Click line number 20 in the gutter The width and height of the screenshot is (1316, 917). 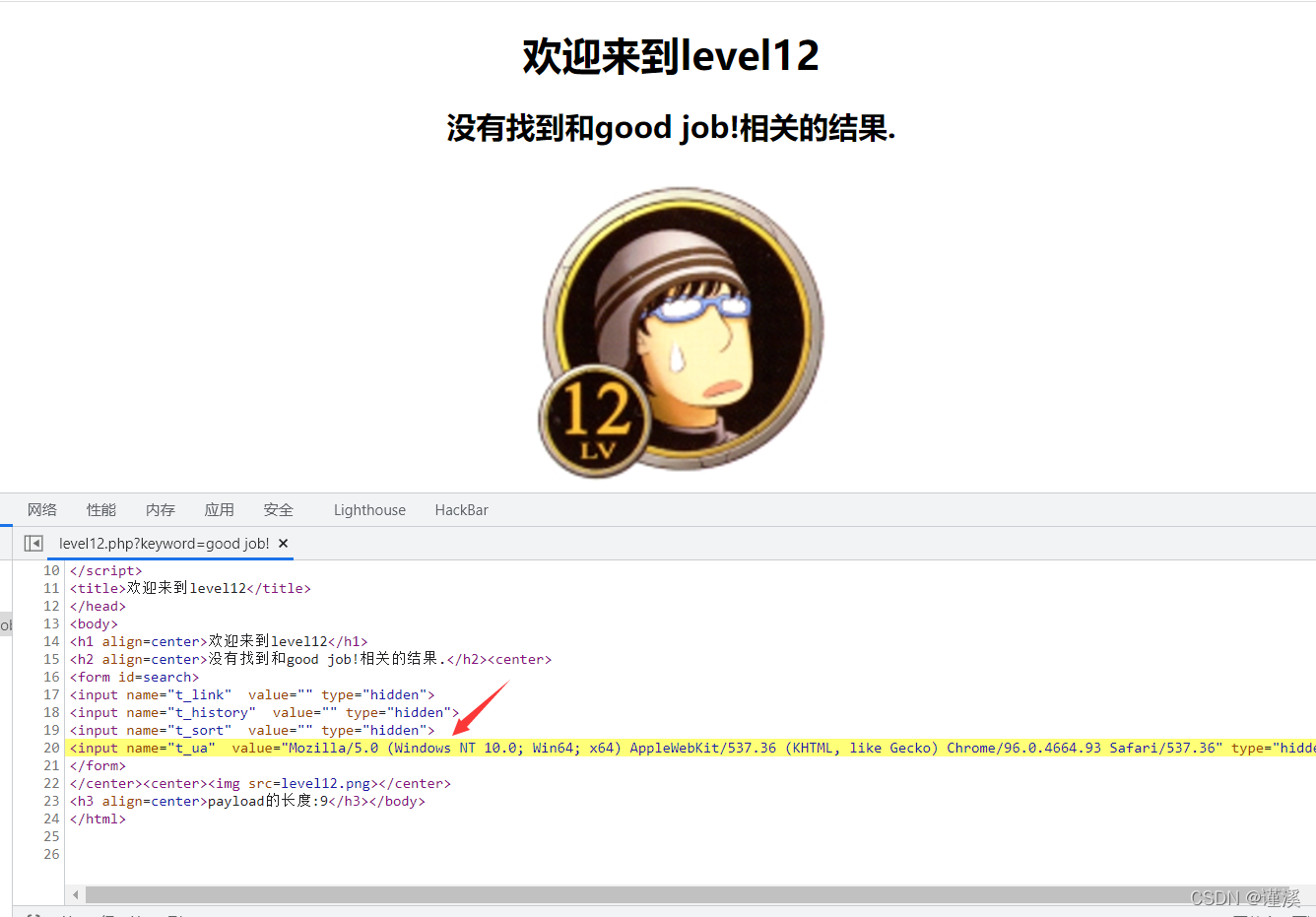(x=51, y=748)
